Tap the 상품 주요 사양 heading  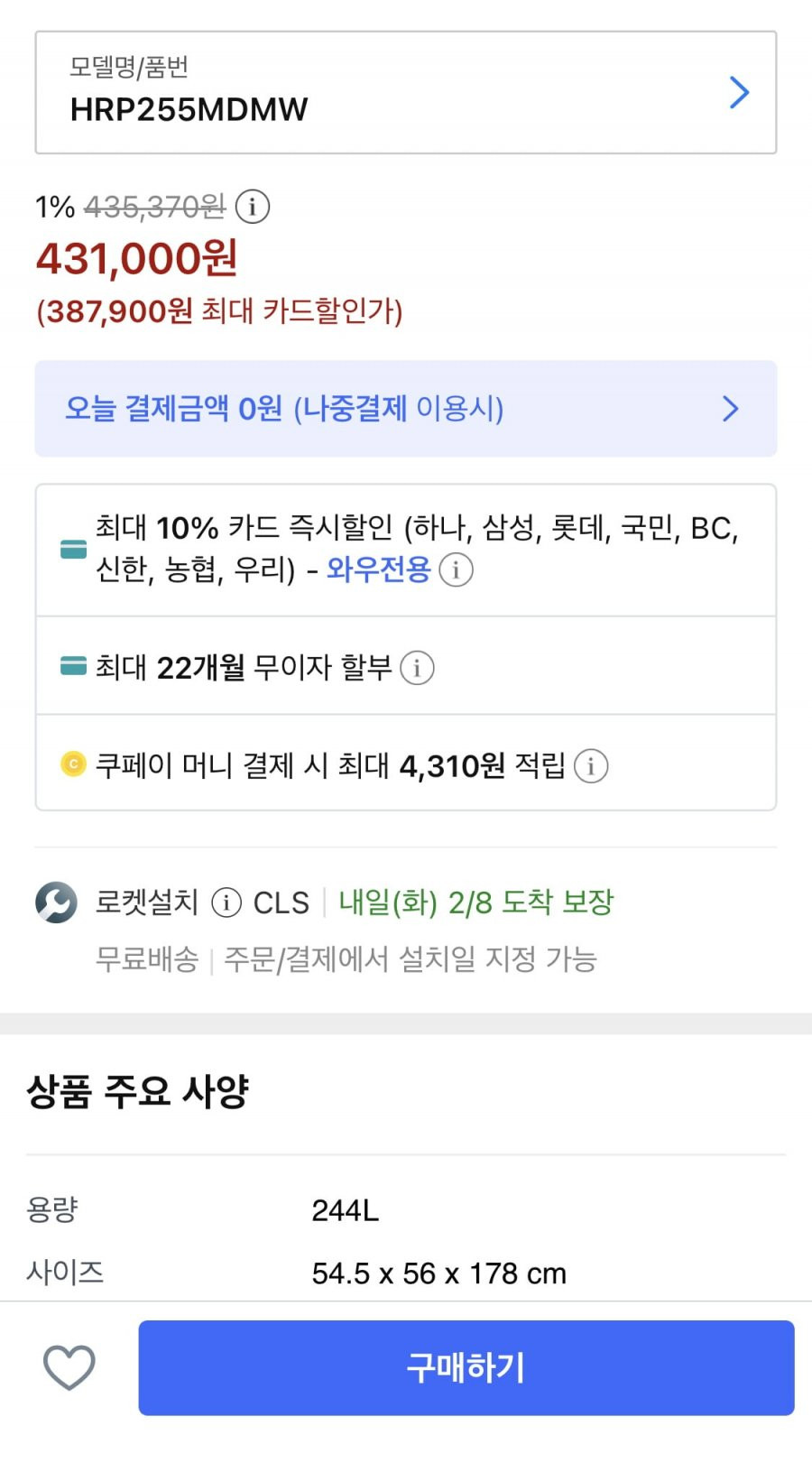click(137, 1092)
